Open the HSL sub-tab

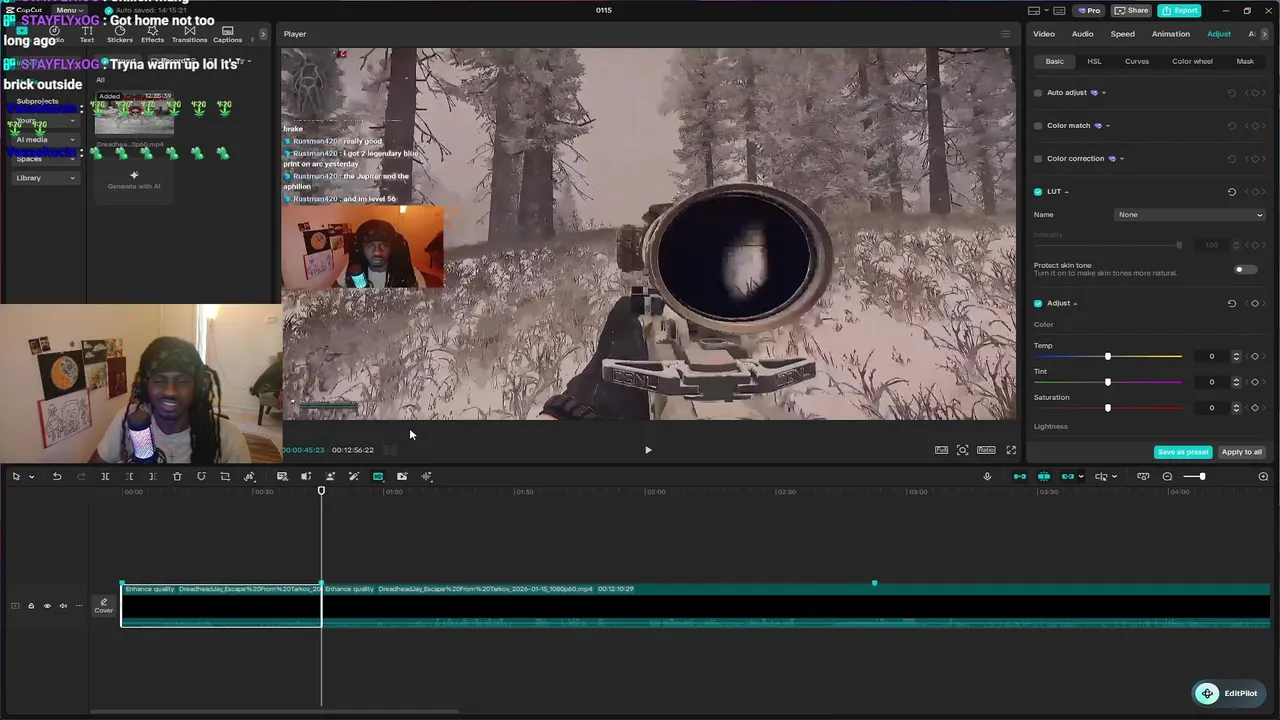click(x=1094, y=62)
